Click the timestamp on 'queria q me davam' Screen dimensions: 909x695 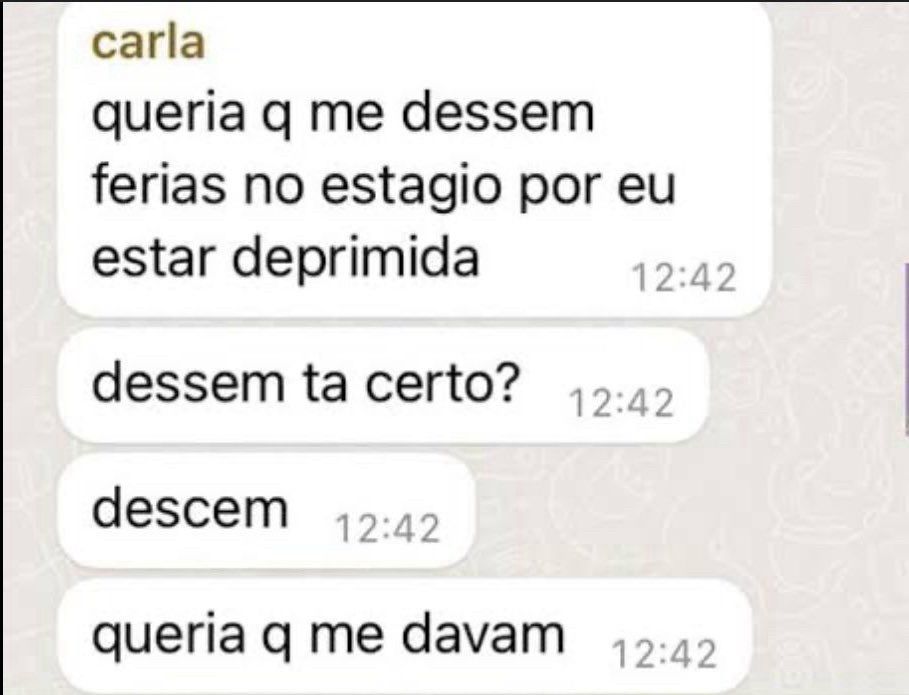click(x=664, y=654)
